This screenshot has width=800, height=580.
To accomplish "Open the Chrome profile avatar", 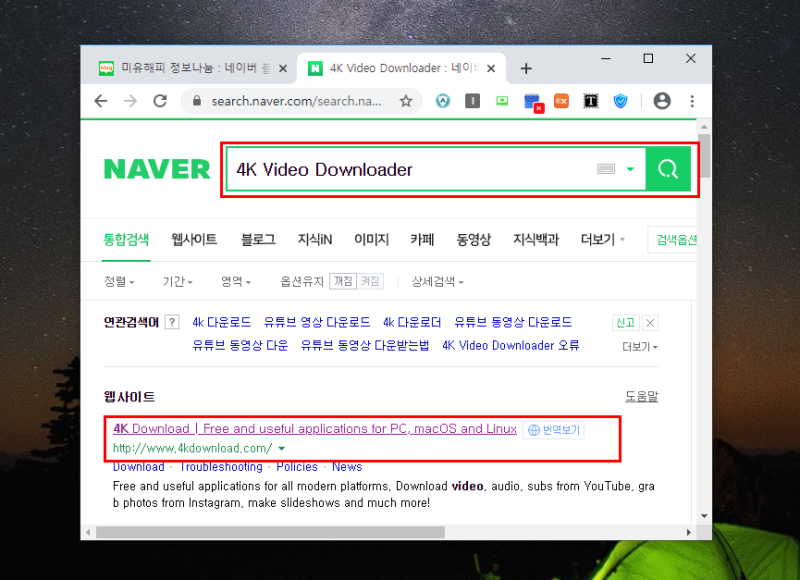I will click(x=662, y=101).
